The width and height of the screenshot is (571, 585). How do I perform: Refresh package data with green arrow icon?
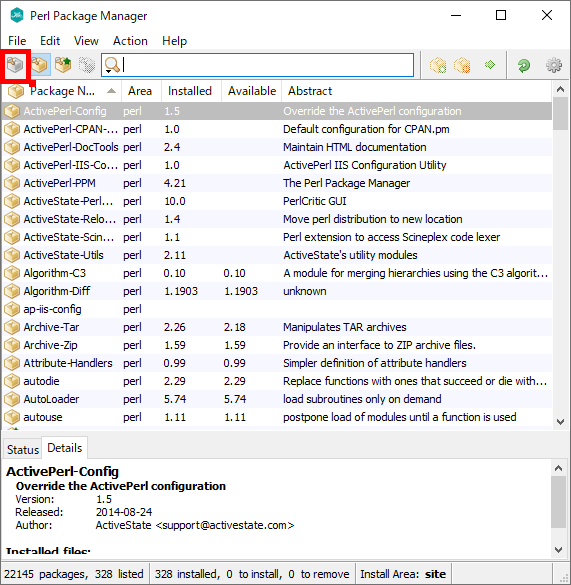tap(524, 65)
